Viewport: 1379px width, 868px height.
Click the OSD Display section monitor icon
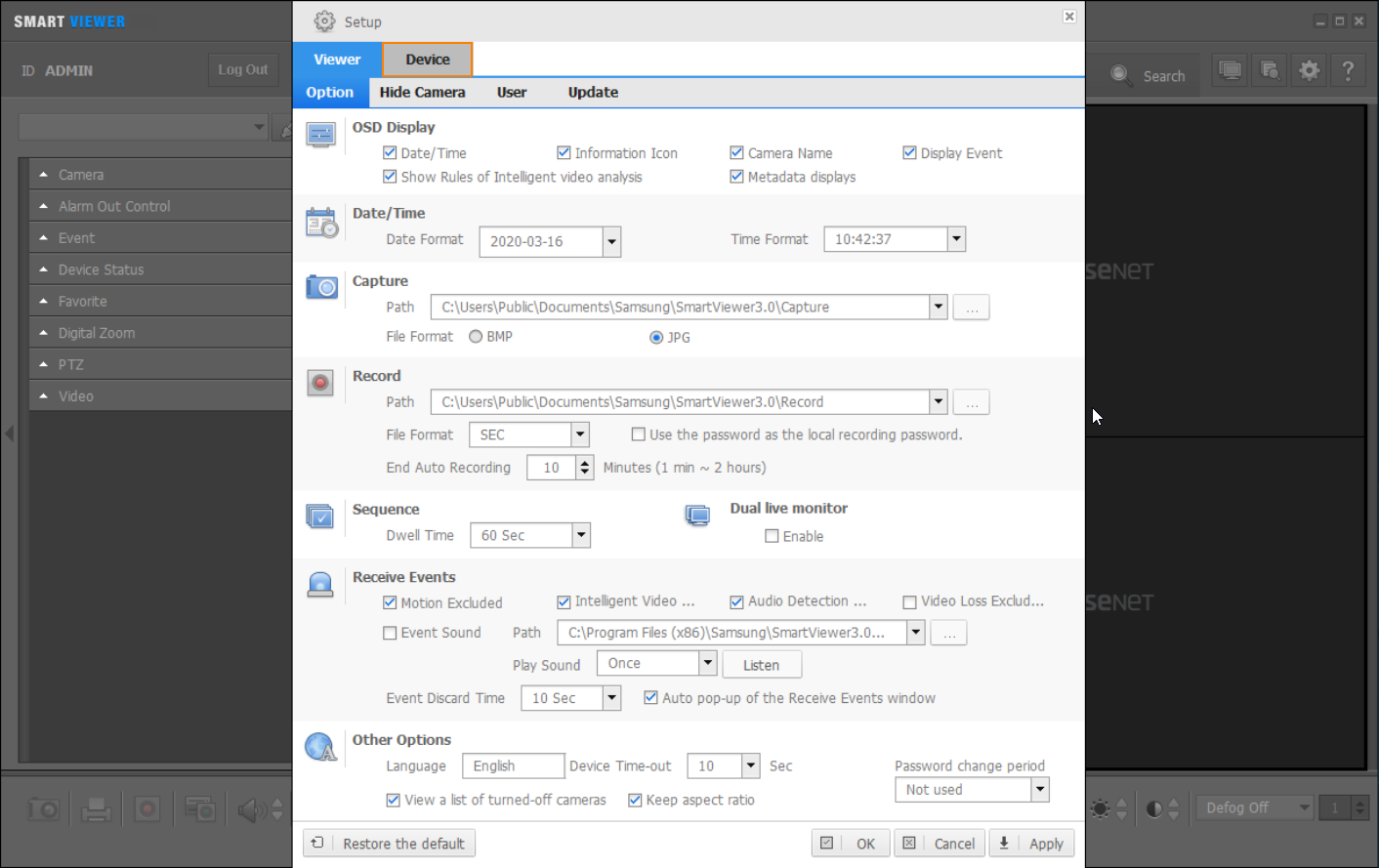point(320,134)
